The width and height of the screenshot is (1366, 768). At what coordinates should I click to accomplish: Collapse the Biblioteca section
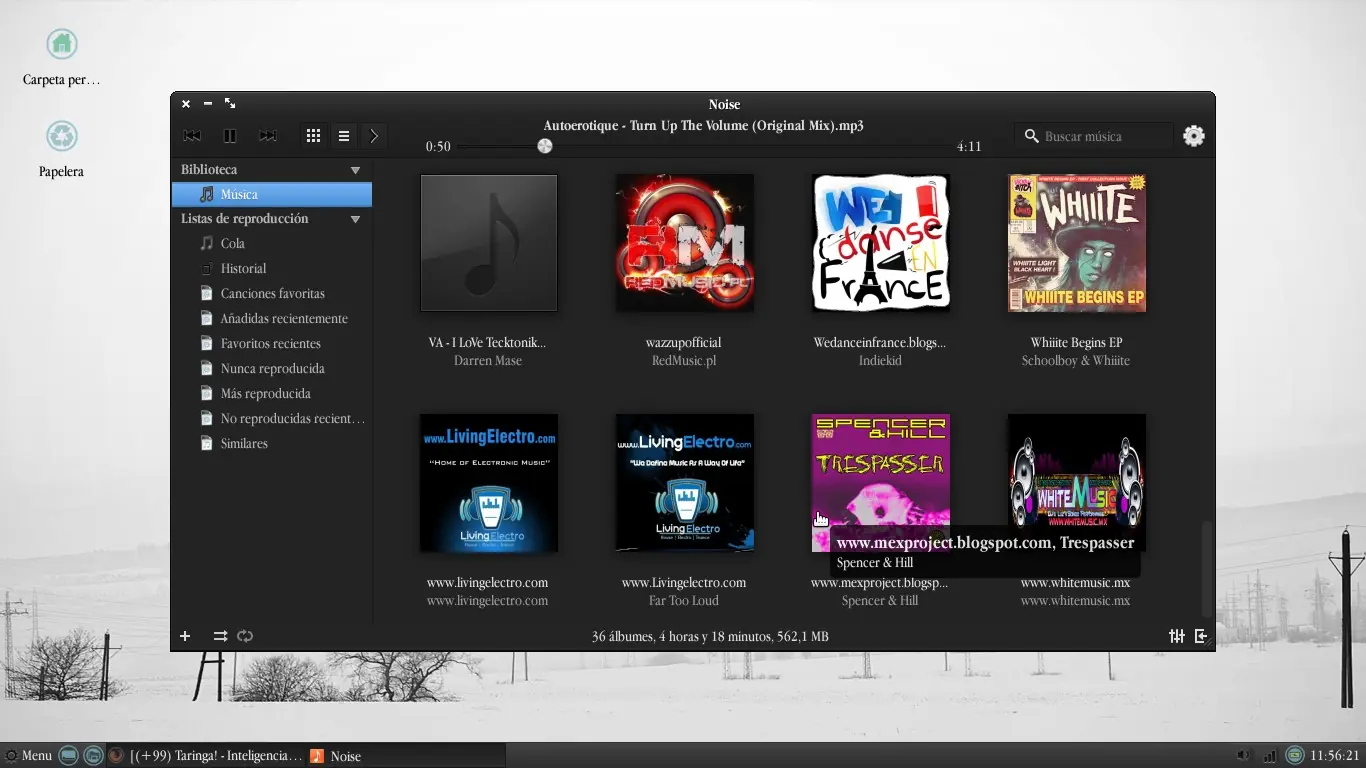pyautogui.click(x=355, y=170)
